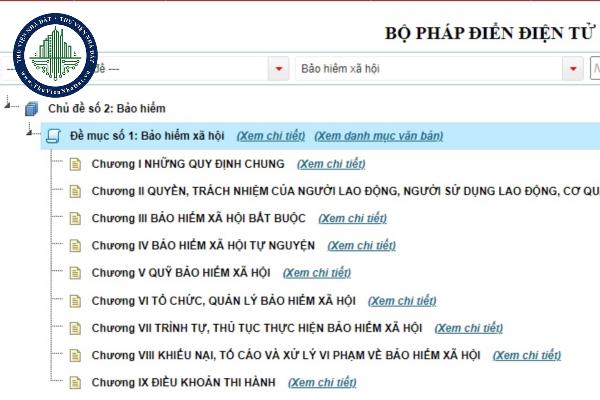Click the document icon for Chương I
600x400 pixels.
(75, 164)
